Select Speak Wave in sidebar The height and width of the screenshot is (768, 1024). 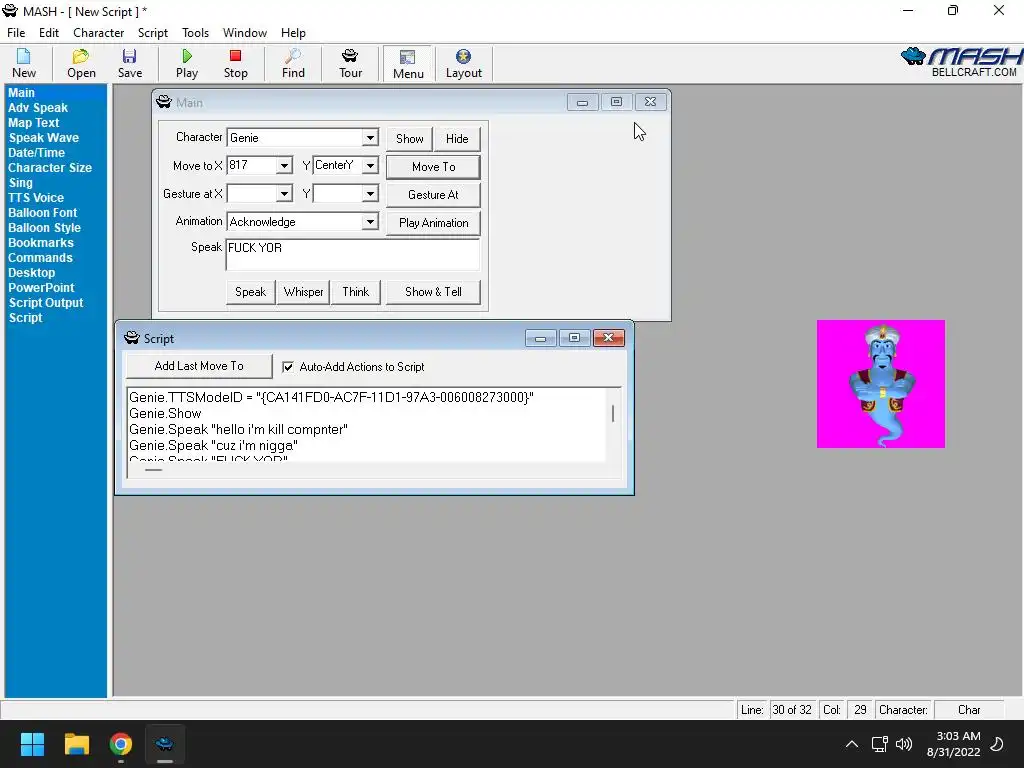point(44,138)
